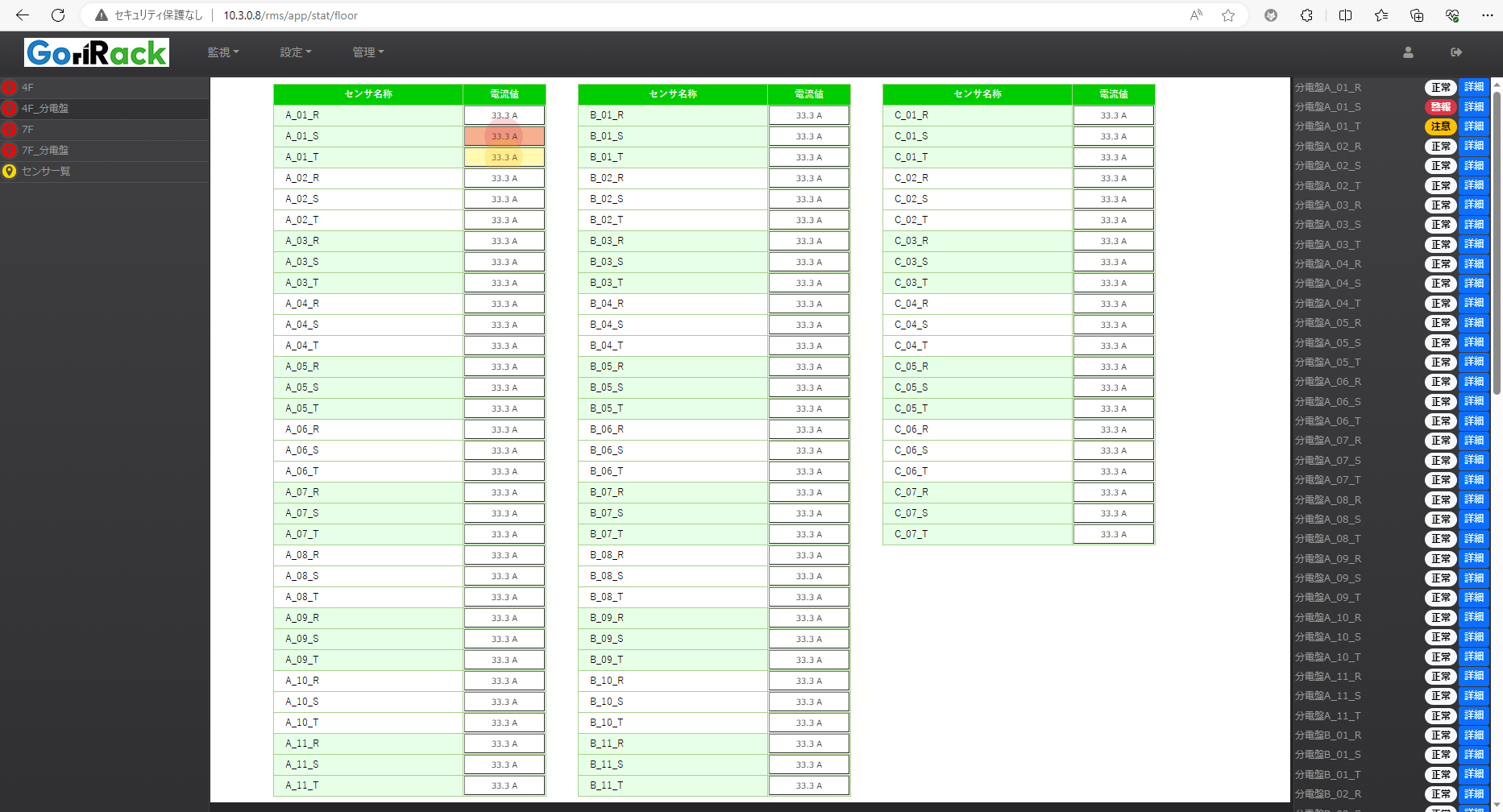Click the red marker icon beside 7F
The width and height of the screenshot is (1503, 812).
tap(10, 129)
